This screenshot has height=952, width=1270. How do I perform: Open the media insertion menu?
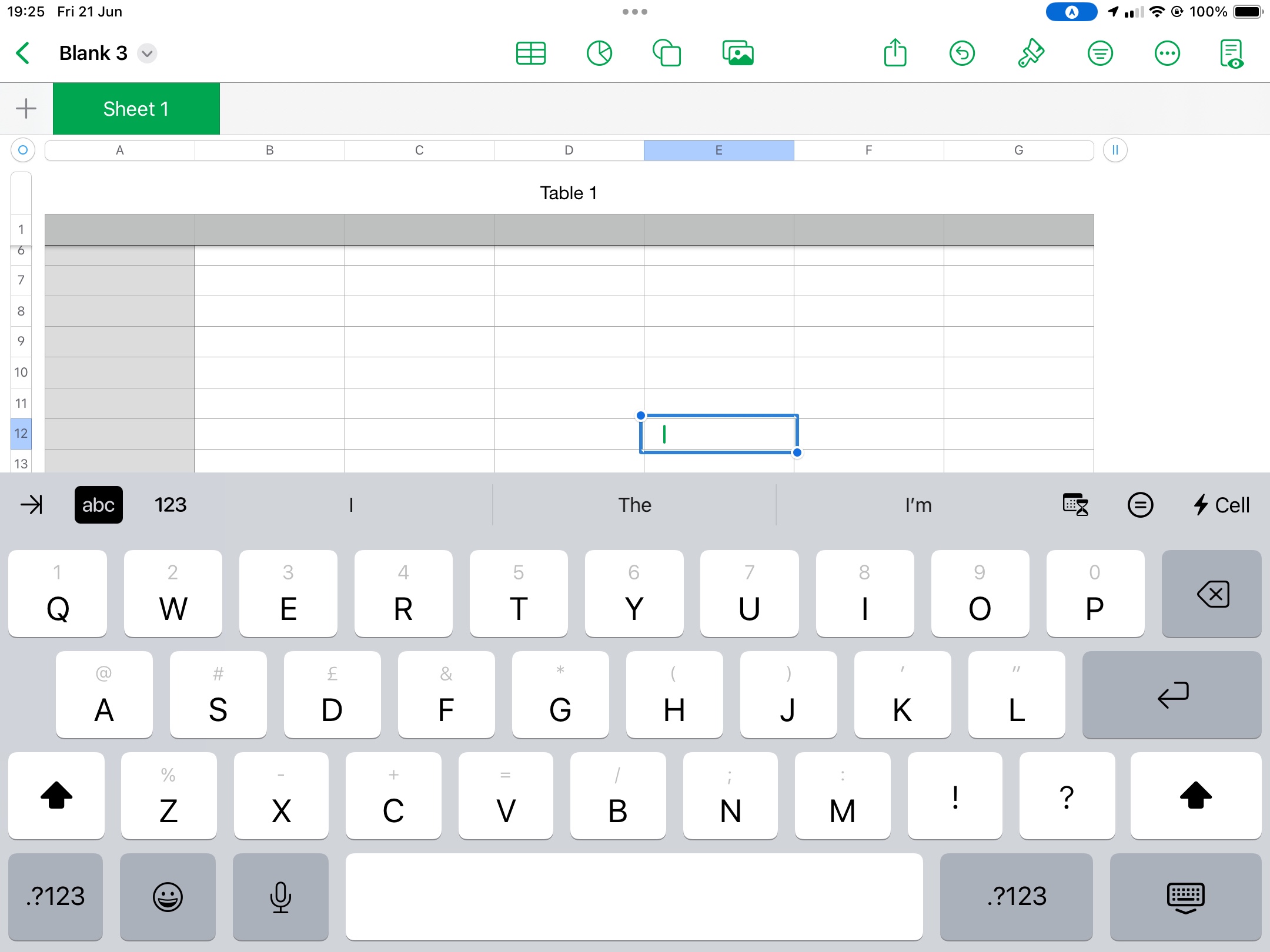point(738,53)
